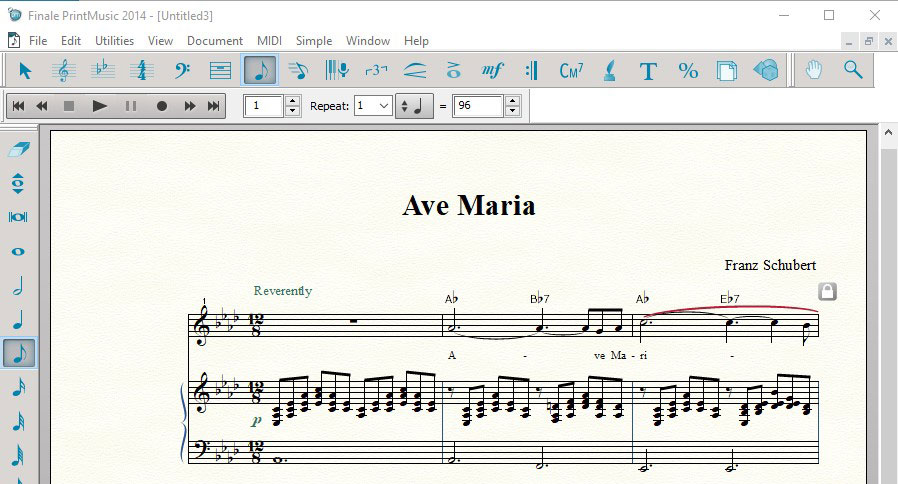Screen dimensions: 898x484
Task: Select the eighth note duration in palette
Action: 19,353
